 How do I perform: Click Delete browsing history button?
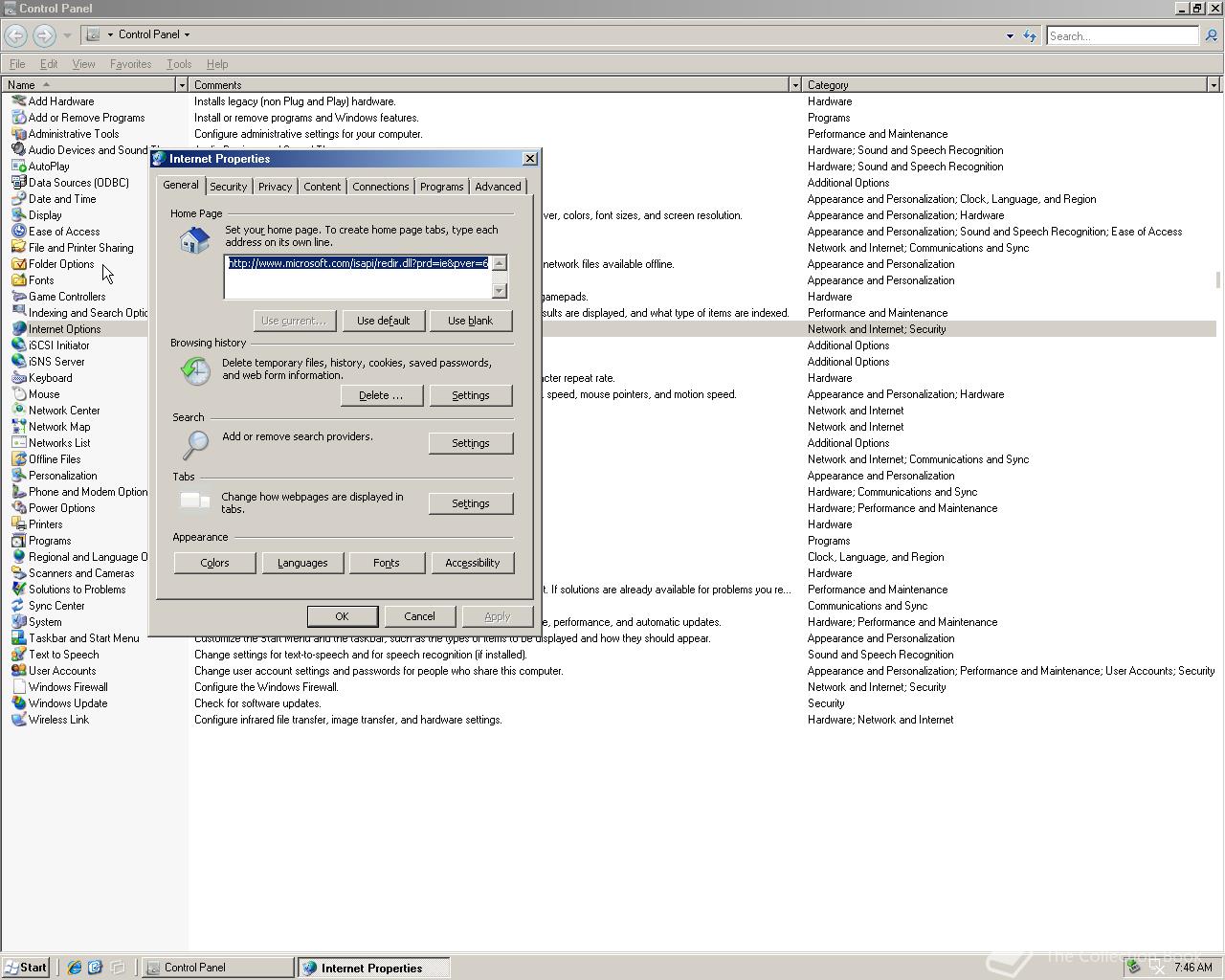(x=381, y=395)
